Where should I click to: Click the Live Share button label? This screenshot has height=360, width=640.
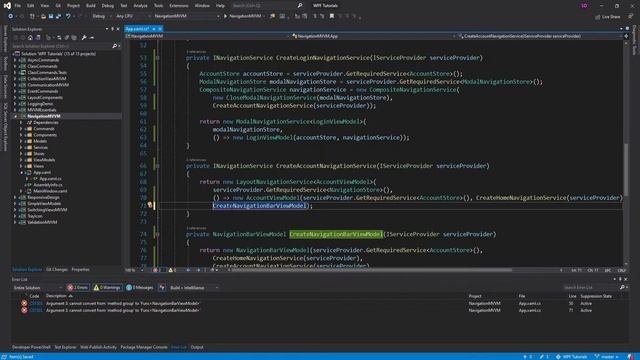click(611, 17)
